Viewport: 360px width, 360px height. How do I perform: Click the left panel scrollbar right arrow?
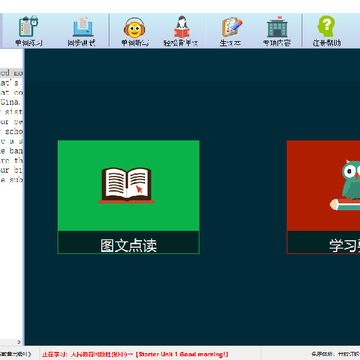(19, 342)
